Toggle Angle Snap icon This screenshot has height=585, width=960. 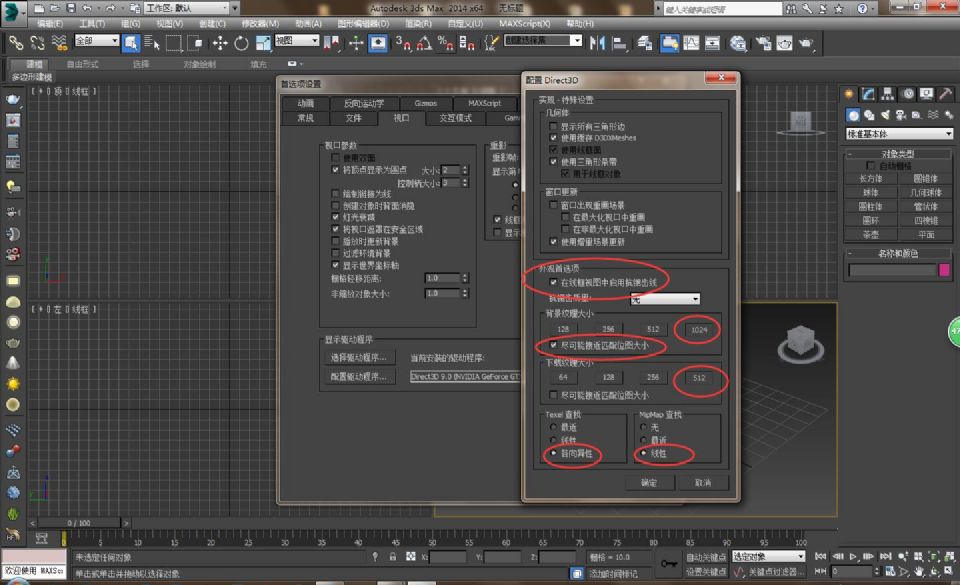(424, 43)
